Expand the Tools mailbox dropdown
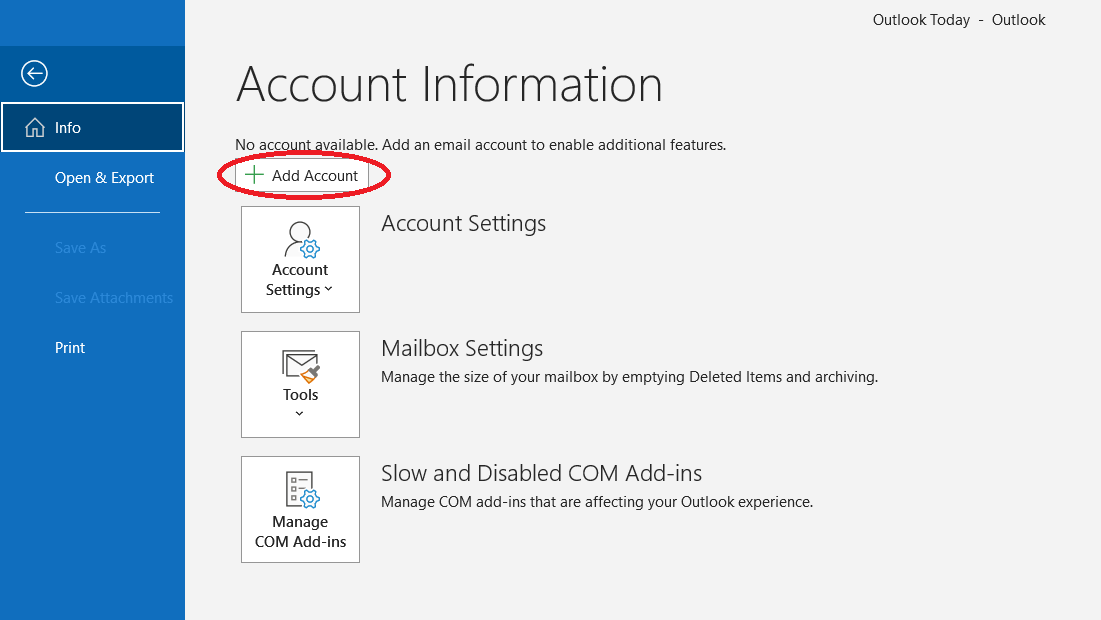The width and height of the screenshot is (1101, 620). pyautogui.click(x=301, y=384)
